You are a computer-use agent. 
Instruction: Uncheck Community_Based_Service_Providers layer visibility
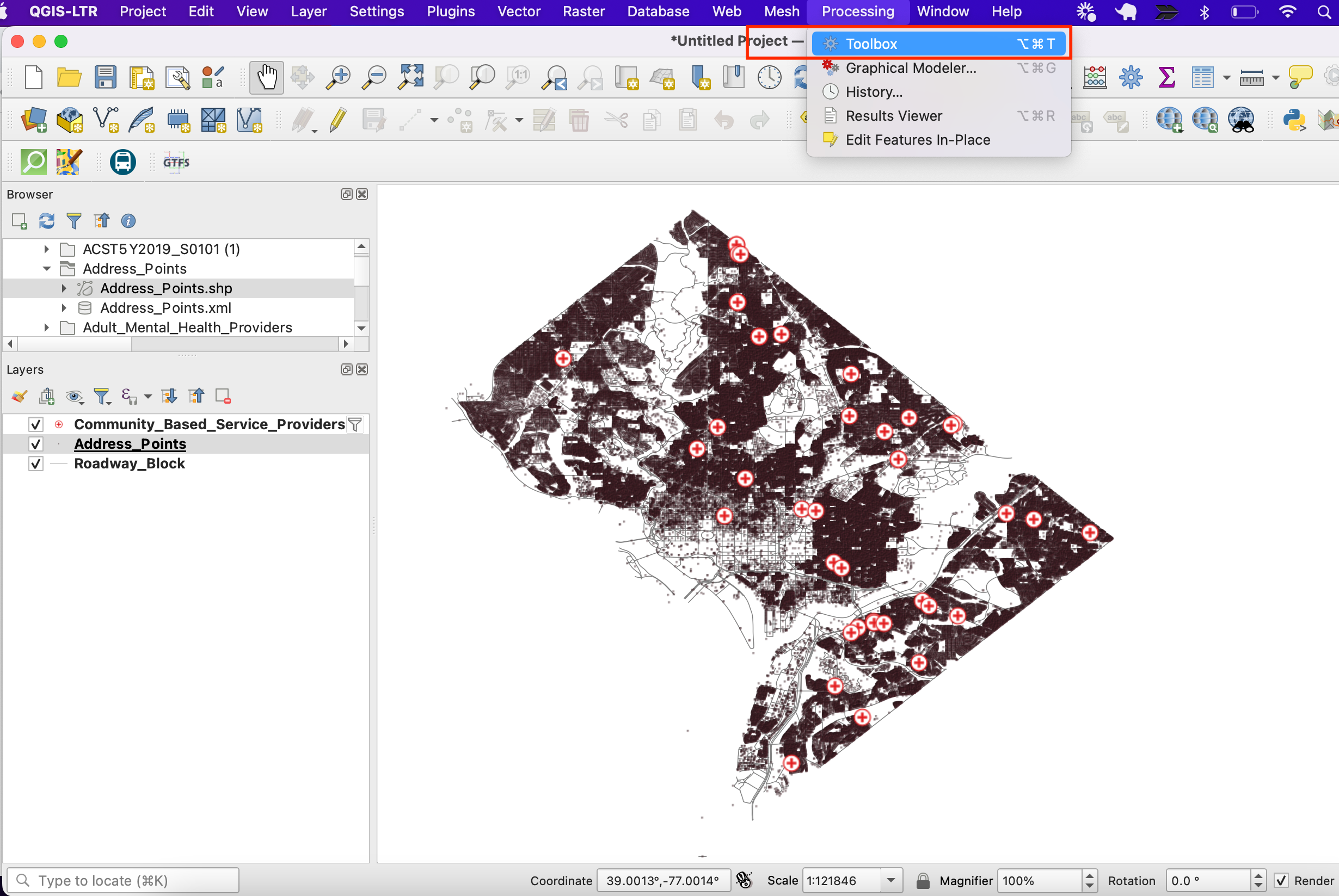tap(36, 424)
